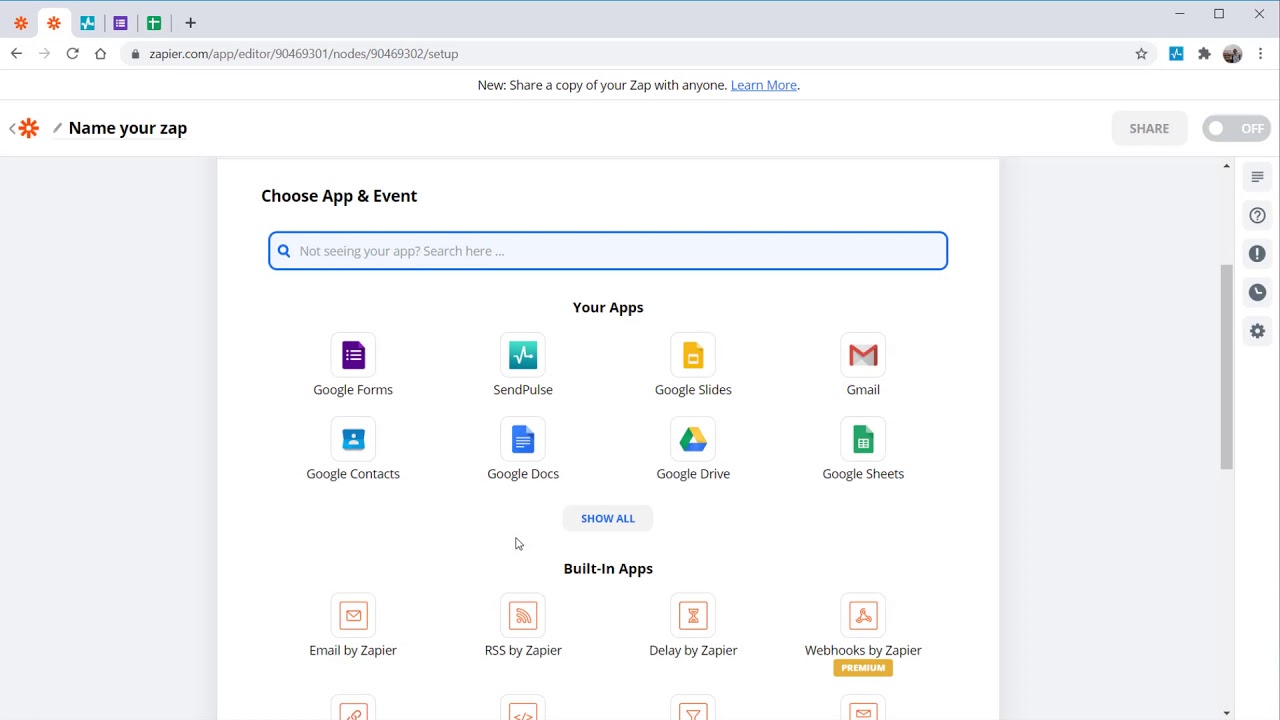
Task: Reload the page in the browser
Action: 72,54
